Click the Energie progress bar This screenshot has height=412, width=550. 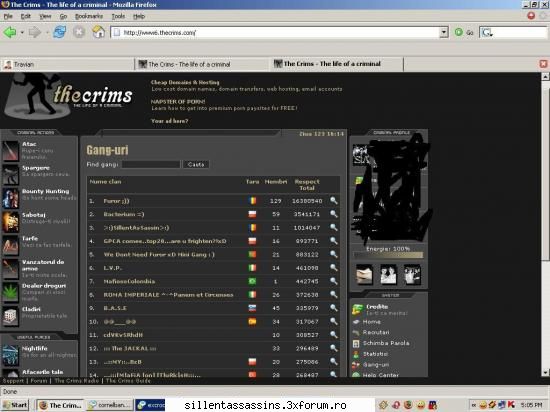[389, 255]
